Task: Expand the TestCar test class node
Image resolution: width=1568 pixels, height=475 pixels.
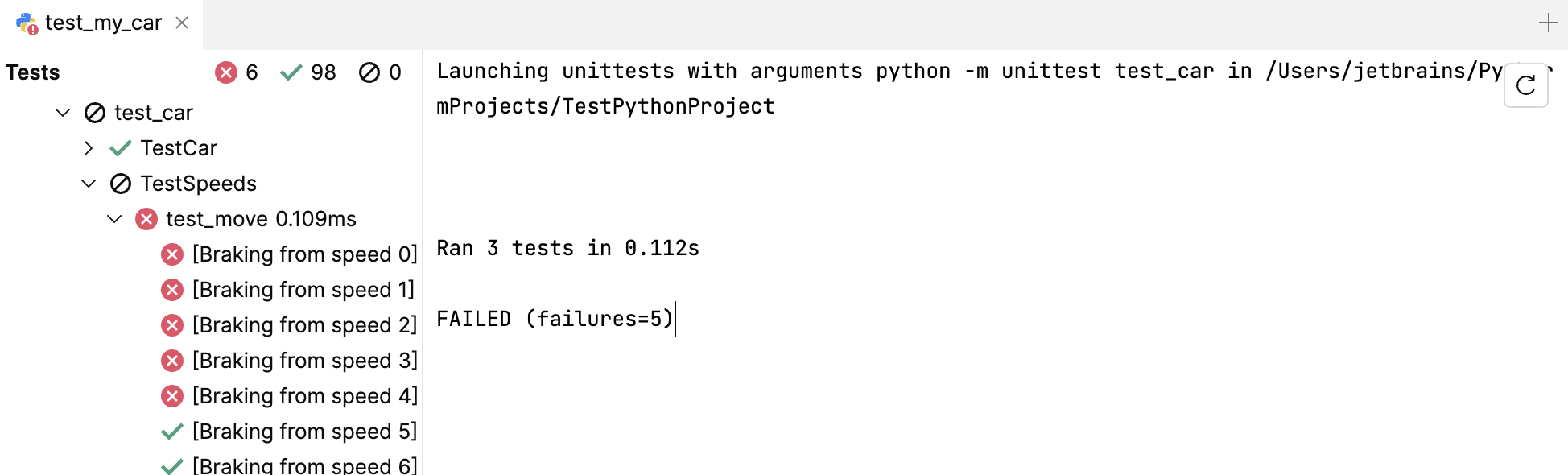Action: 89,147
